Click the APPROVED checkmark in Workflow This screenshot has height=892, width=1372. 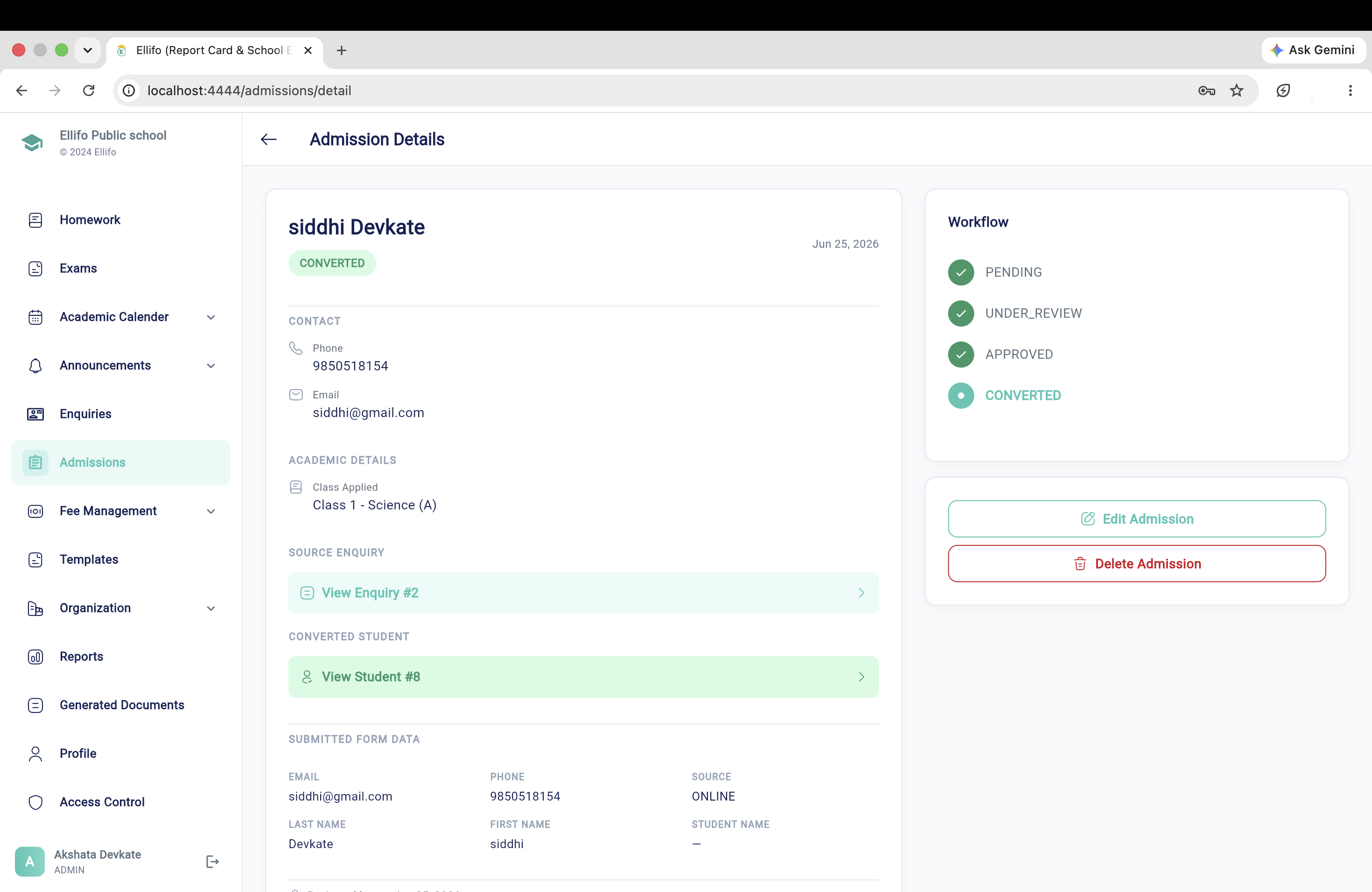[961, 355]
